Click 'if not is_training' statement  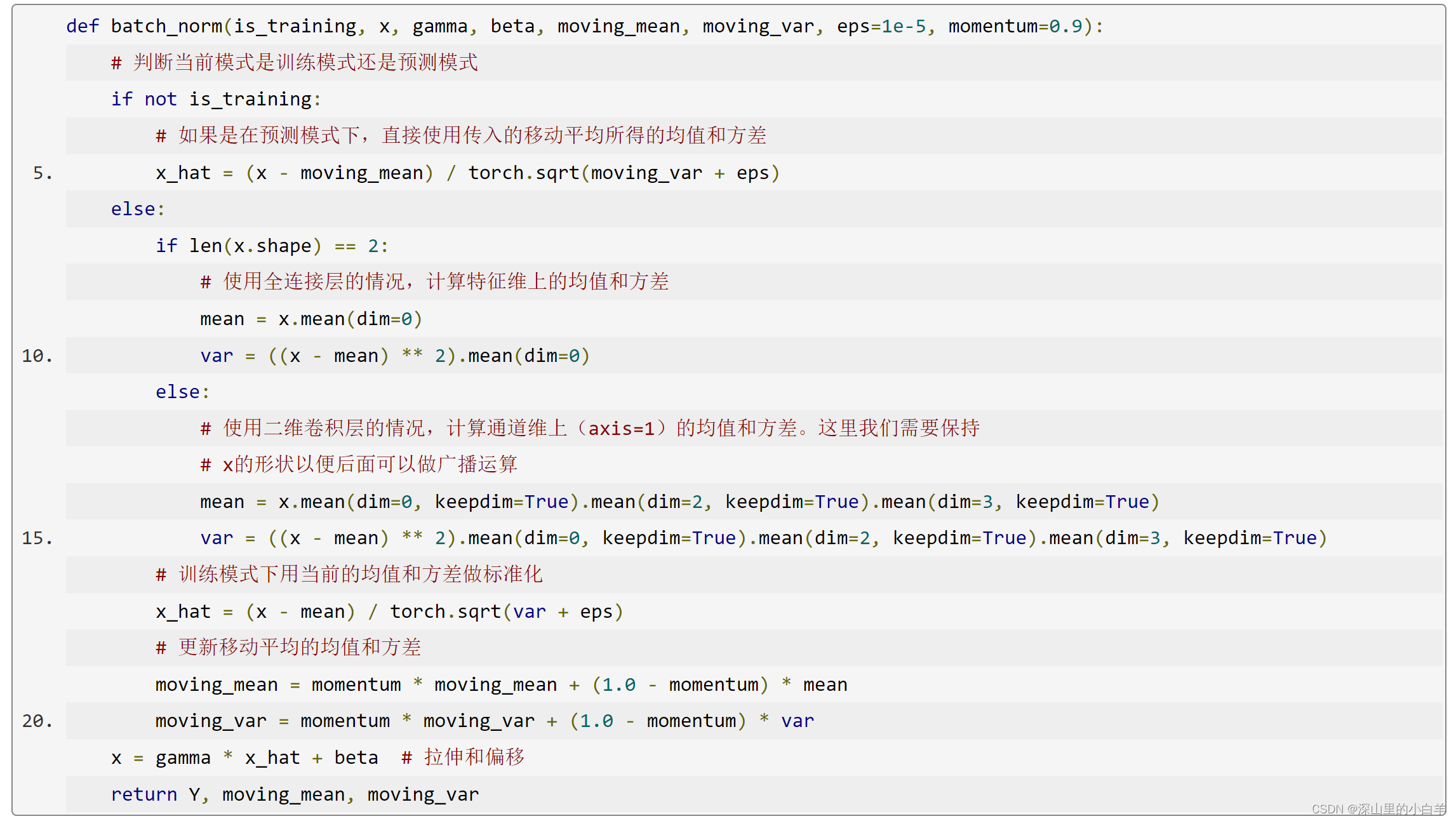[x=216, y=99]
